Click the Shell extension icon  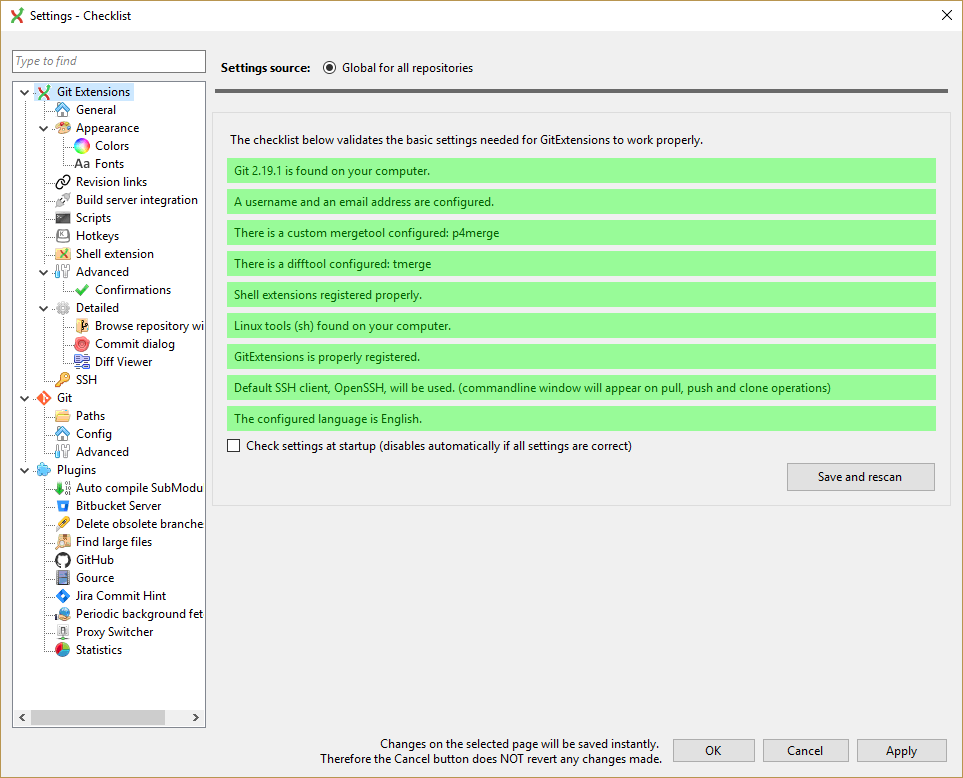[x=64, y=253]
